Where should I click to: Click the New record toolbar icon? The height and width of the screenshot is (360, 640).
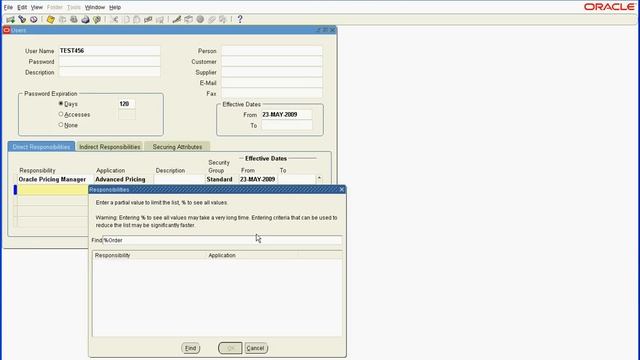(10, 19)
